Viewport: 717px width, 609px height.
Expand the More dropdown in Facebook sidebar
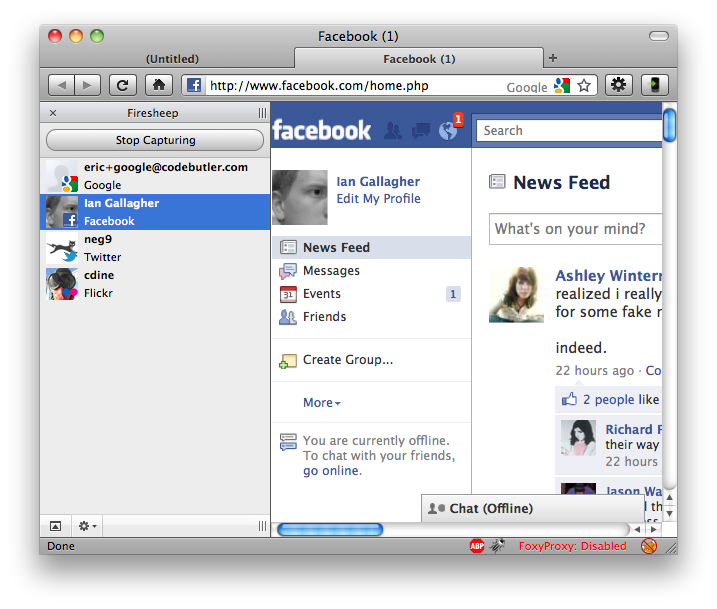click(322, 403)
